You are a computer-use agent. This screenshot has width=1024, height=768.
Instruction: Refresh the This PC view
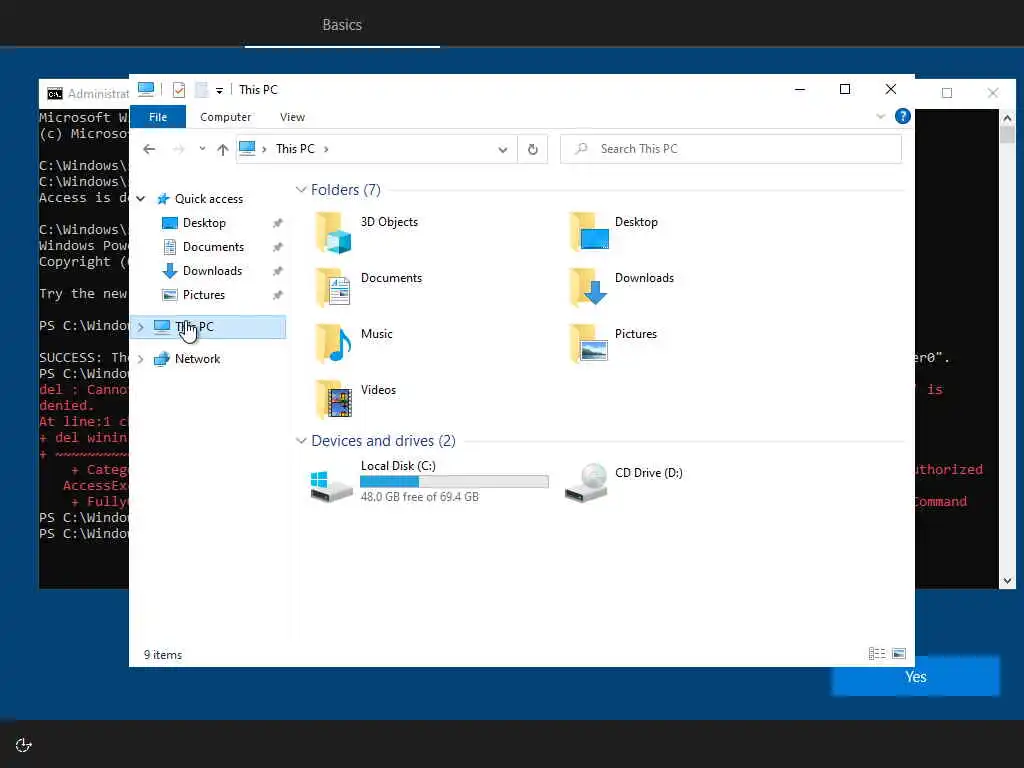point(533,150)
